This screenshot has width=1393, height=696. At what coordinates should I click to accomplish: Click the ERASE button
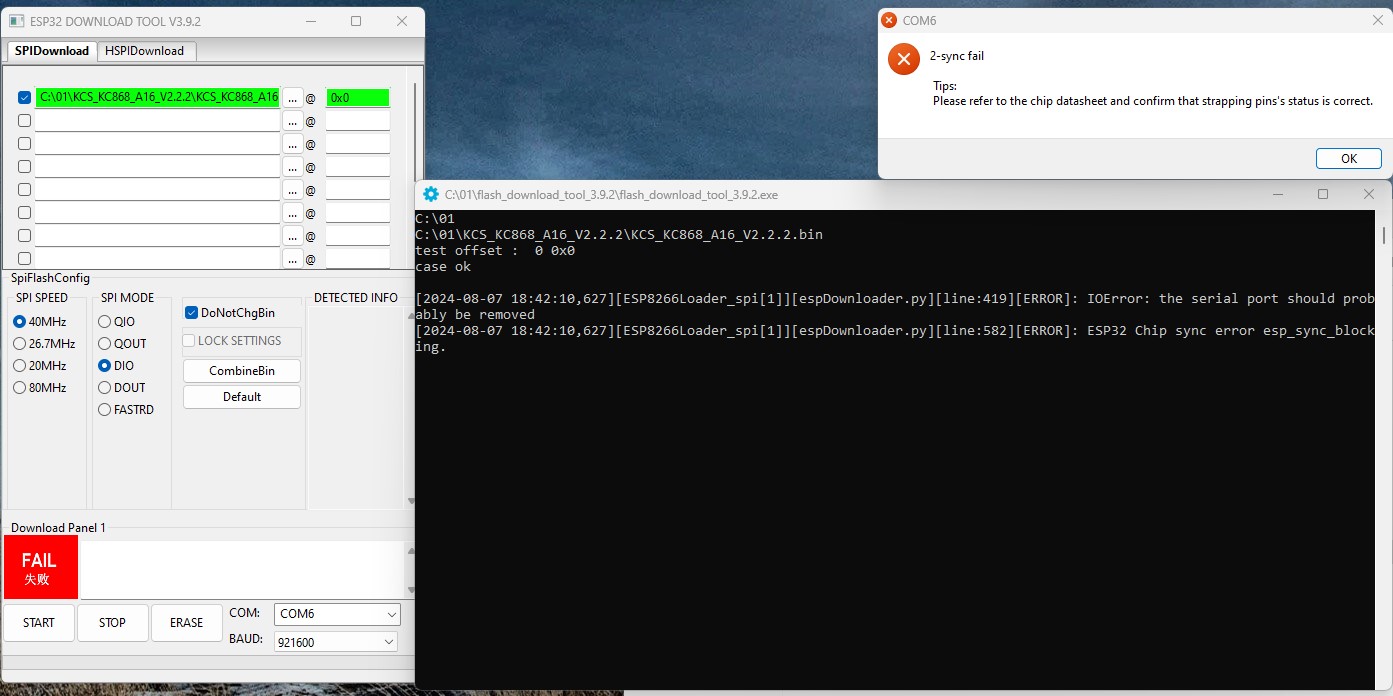point(187,623)
